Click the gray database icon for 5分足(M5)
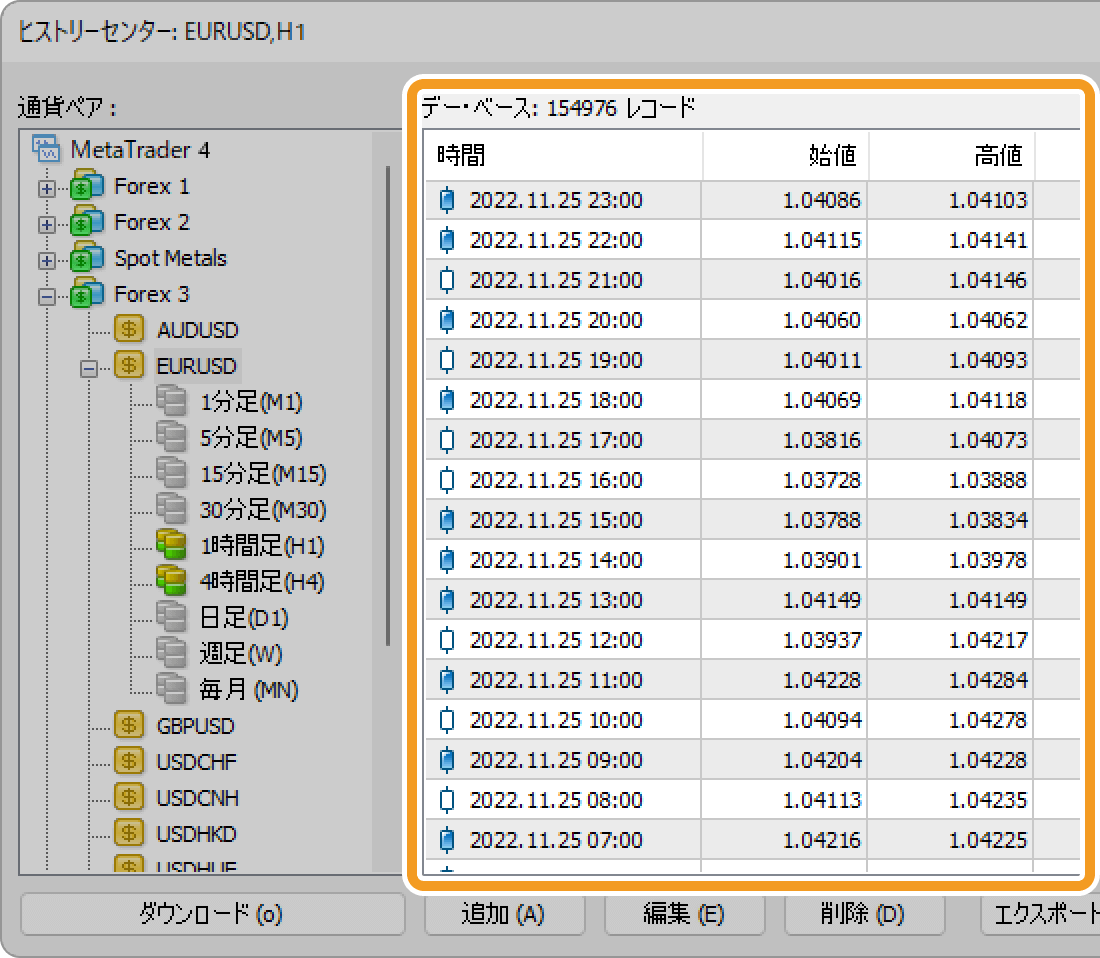The height and width of the screenshot is (958, 1100). tap(171, 437)
